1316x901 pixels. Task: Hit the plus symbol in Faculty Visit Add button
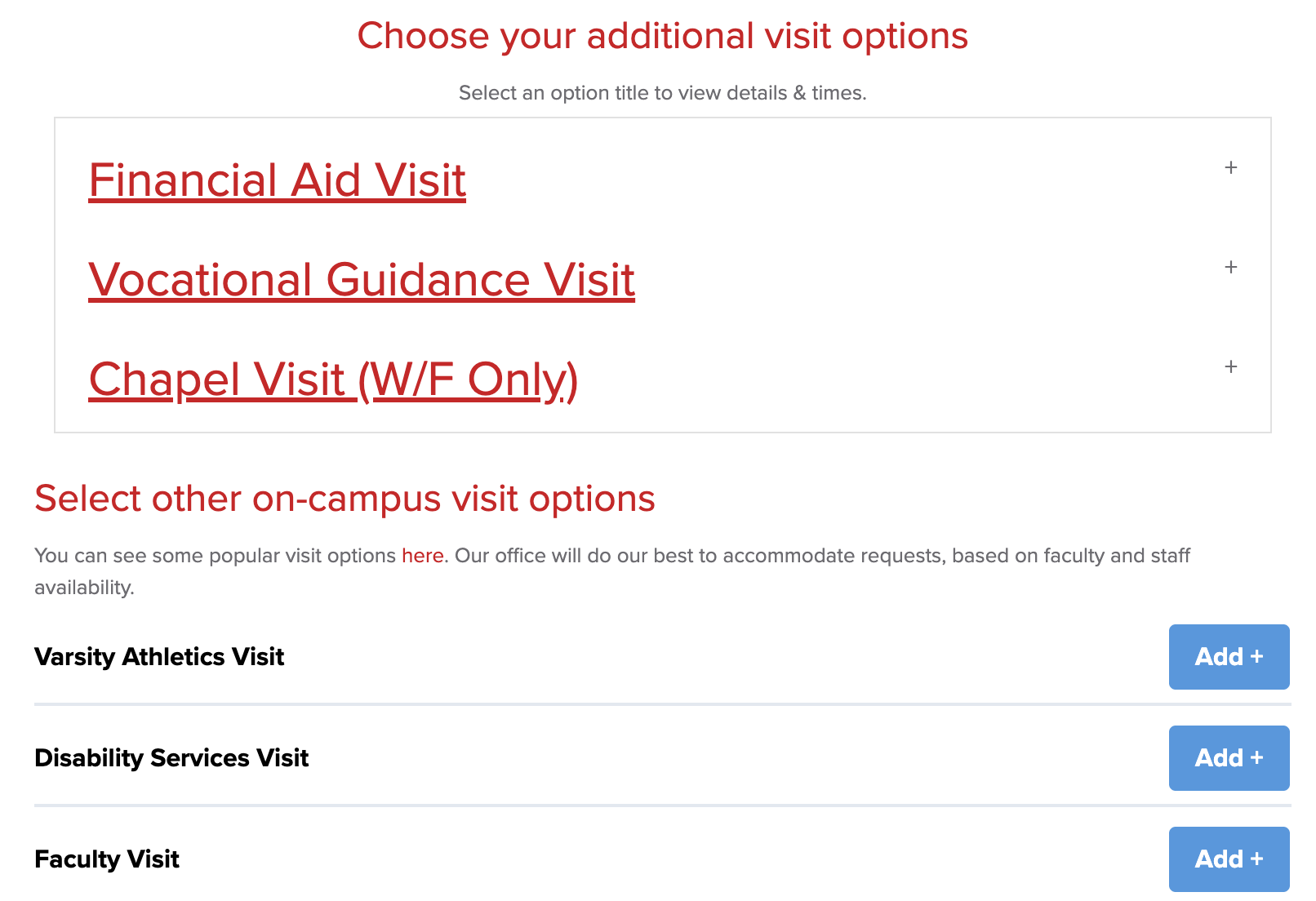click(x=1257, y=859)
